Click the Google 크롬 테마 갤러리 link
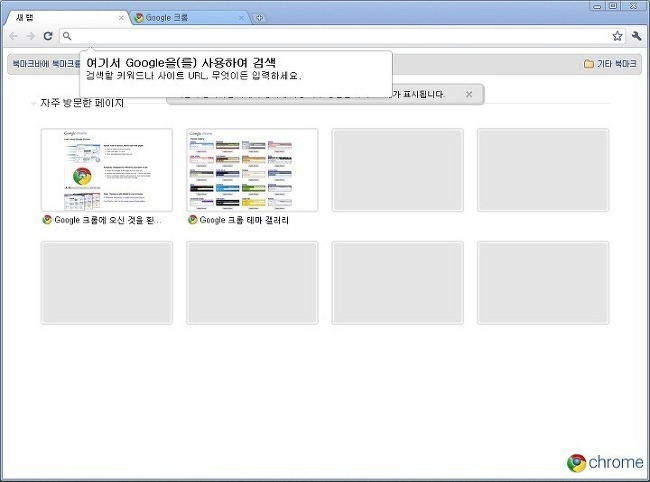 [x=244, y=220]
